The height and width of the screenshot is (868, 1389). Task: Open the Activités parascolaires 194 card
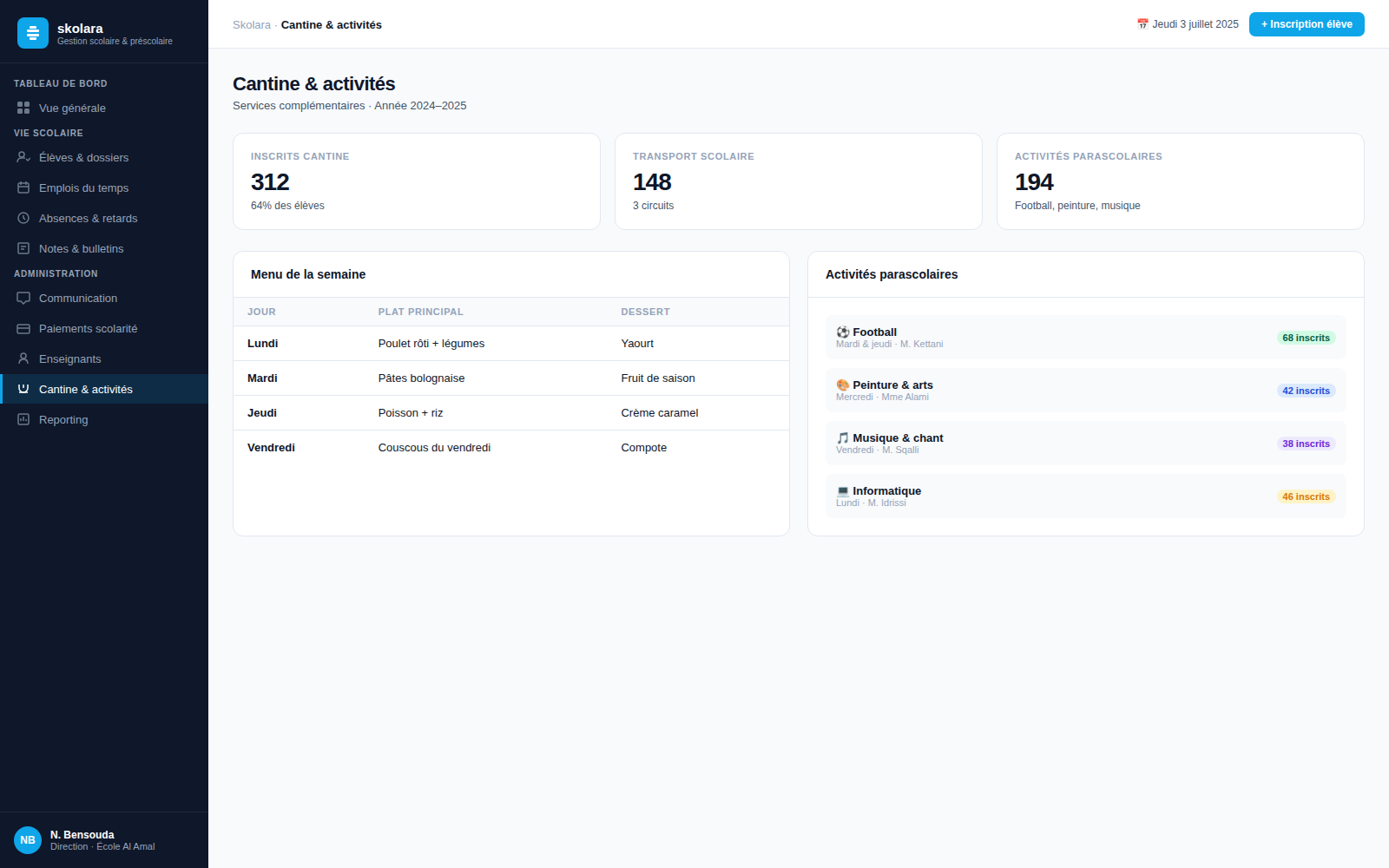tap(1181, 181)
